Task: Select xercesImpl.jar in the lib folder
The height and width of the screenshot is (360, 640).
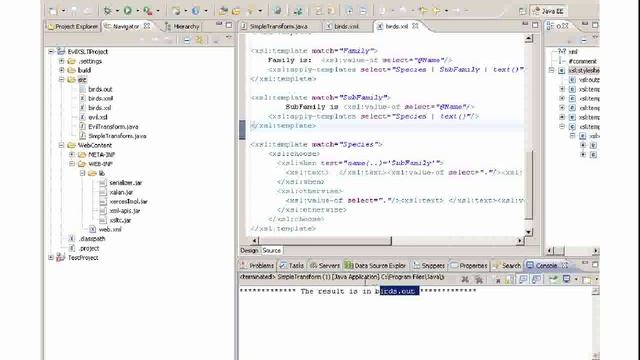Action: point(129,201)
